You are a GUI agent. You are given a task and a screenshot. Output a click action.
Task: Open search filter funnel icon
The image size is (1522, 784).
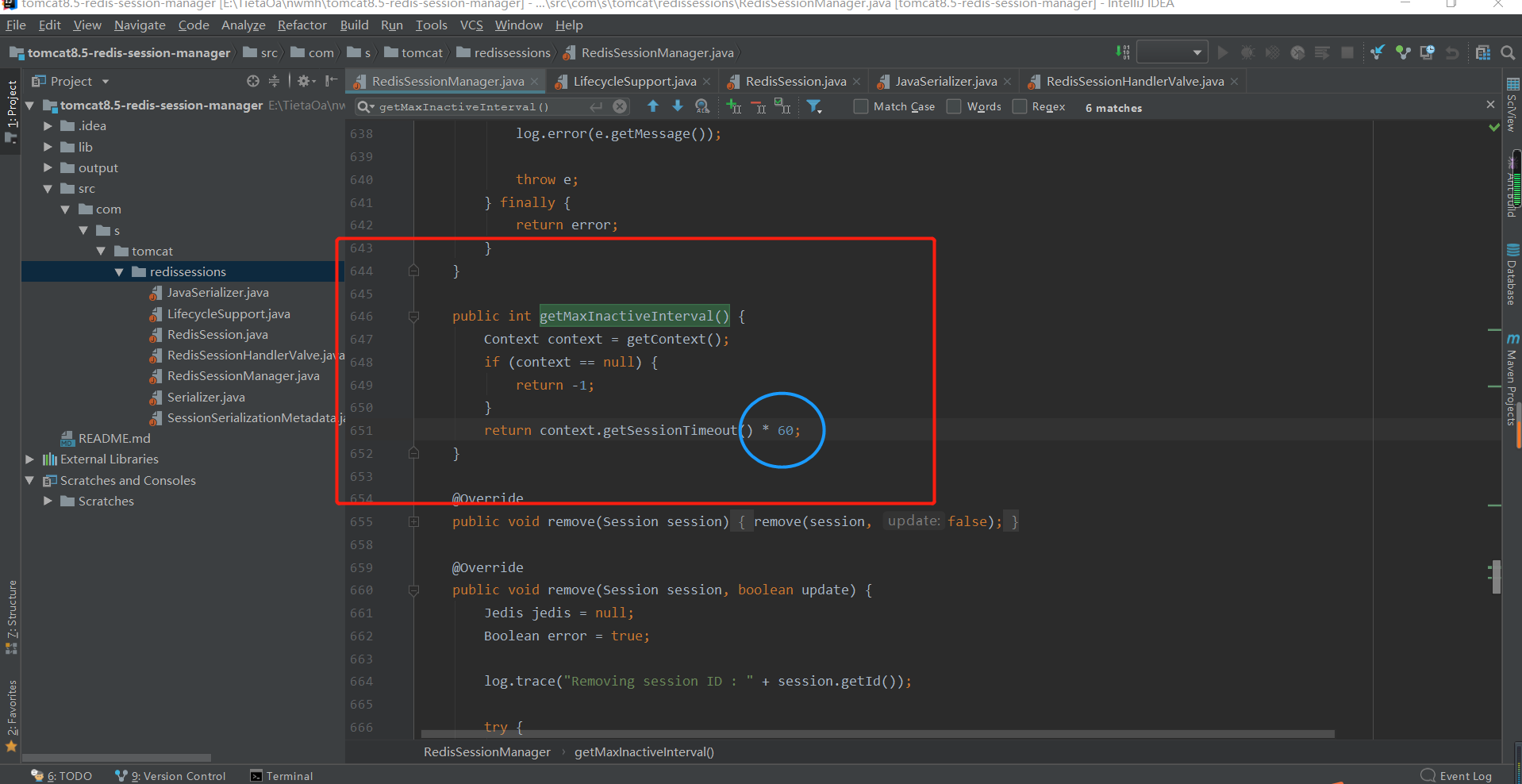point(814,106)
